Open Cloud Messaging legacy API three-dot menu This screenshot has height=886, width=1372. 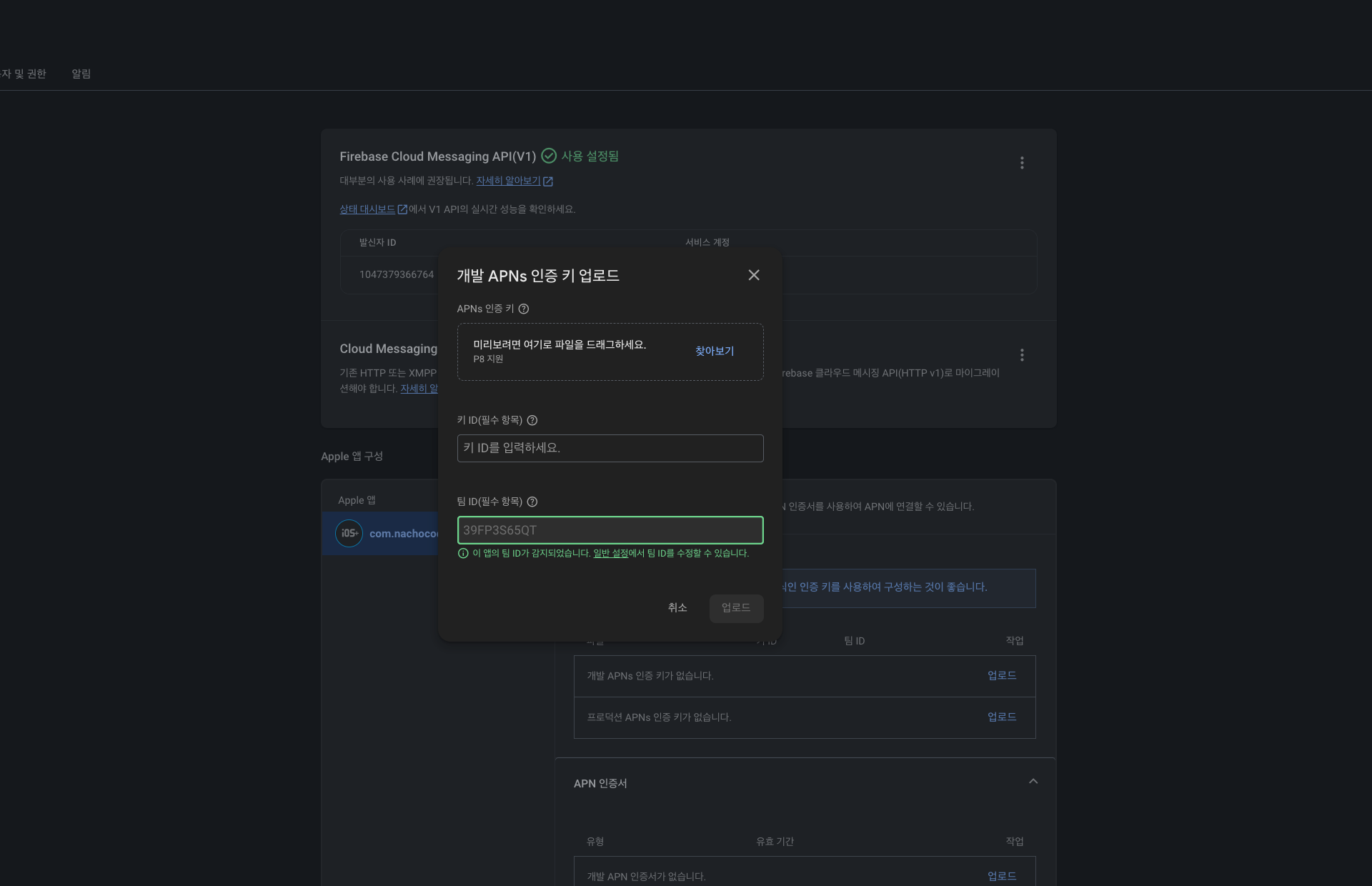pos(1021,355)
